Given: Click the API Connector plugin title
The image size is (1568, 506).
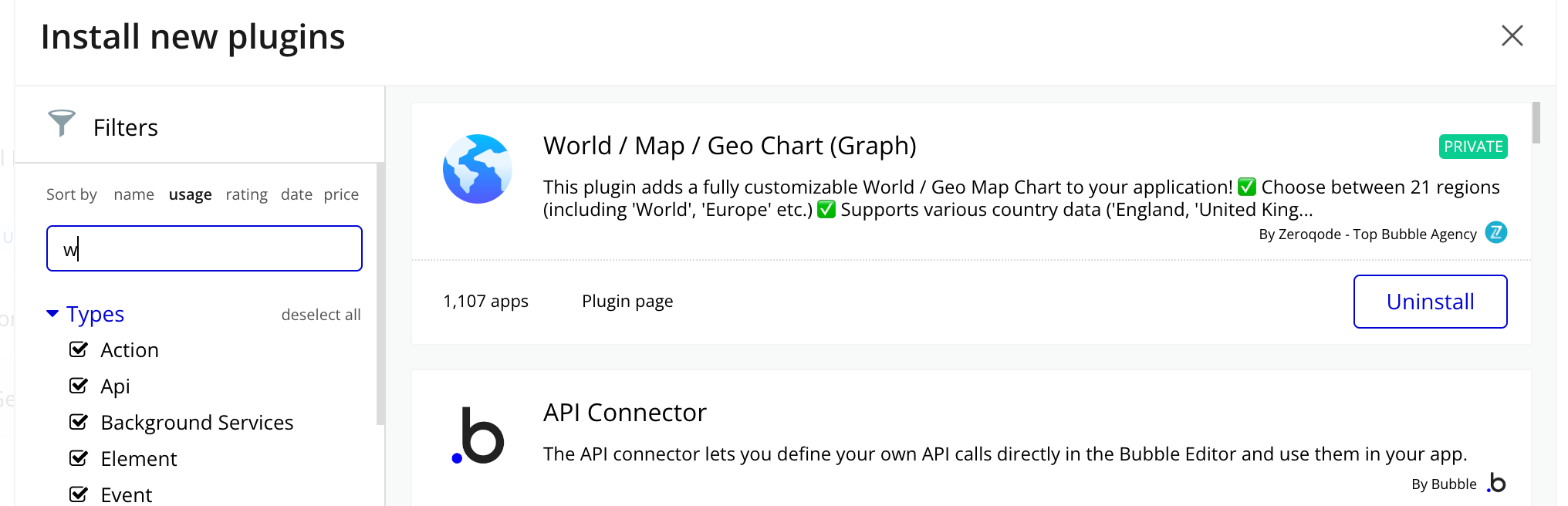Looking at the screenshot, I should point(624,413).
